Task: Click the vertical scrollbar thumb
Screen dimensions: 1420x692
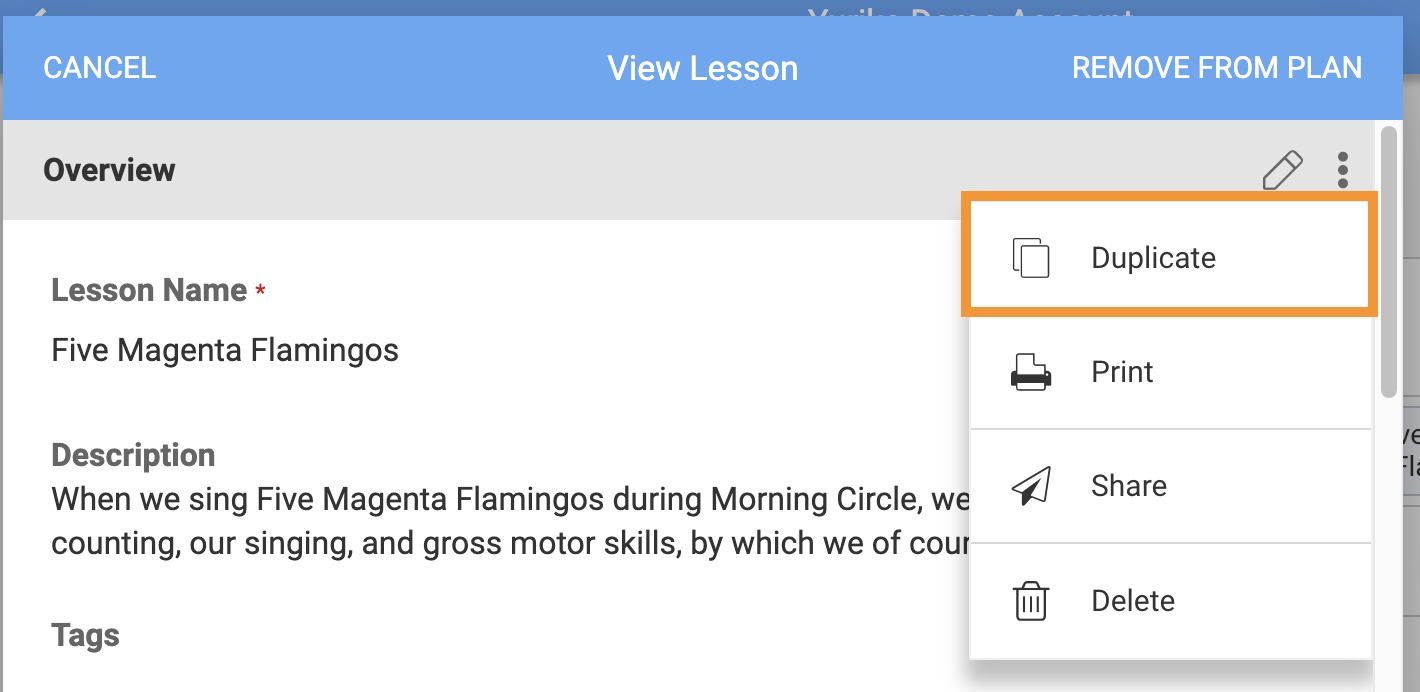Action: click(x=1388, y=262)
